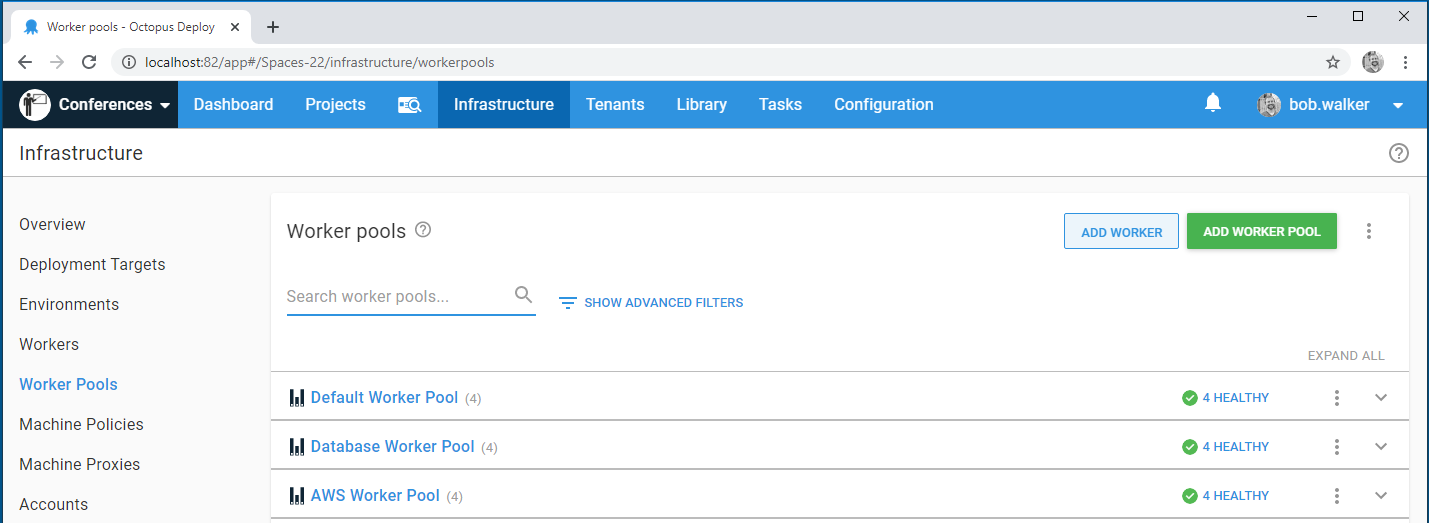Reload the page using browser refresh icon
The height and width of the screenshot is (523, 1429).
89,62
